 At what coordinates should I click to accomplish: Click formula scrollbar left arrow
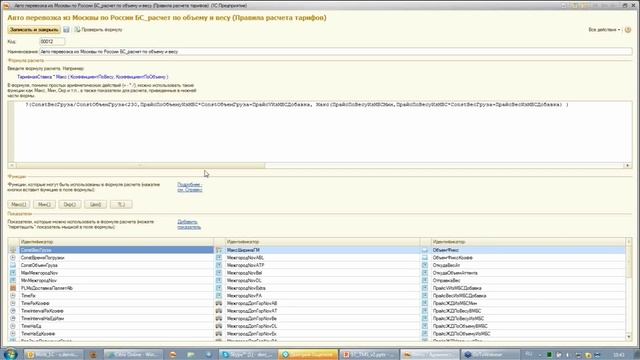coord(12,165)
